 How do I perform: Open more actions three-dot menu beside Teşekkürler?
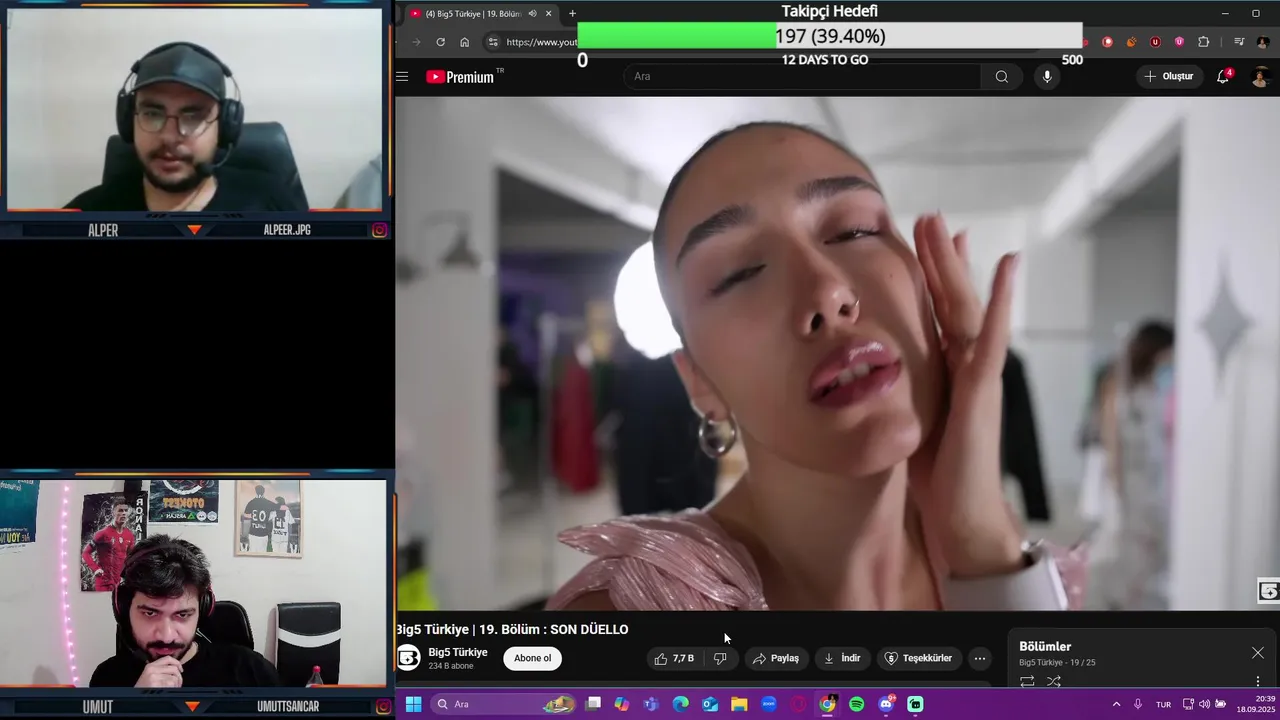(x=980, y=658)
